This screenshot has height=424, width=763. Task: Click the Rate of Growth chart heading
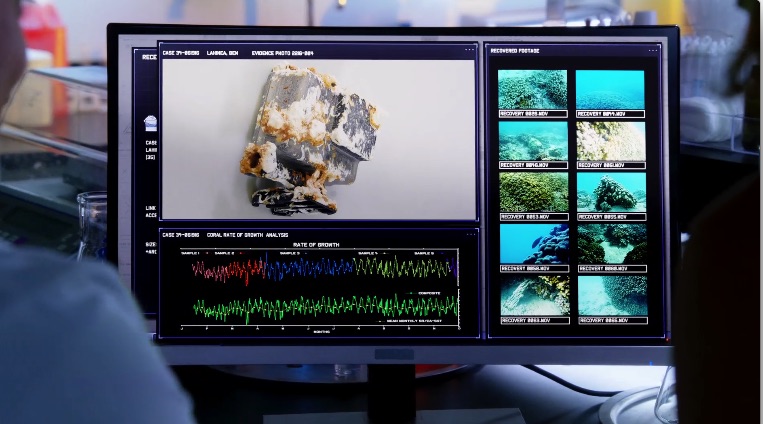[316, 245]
